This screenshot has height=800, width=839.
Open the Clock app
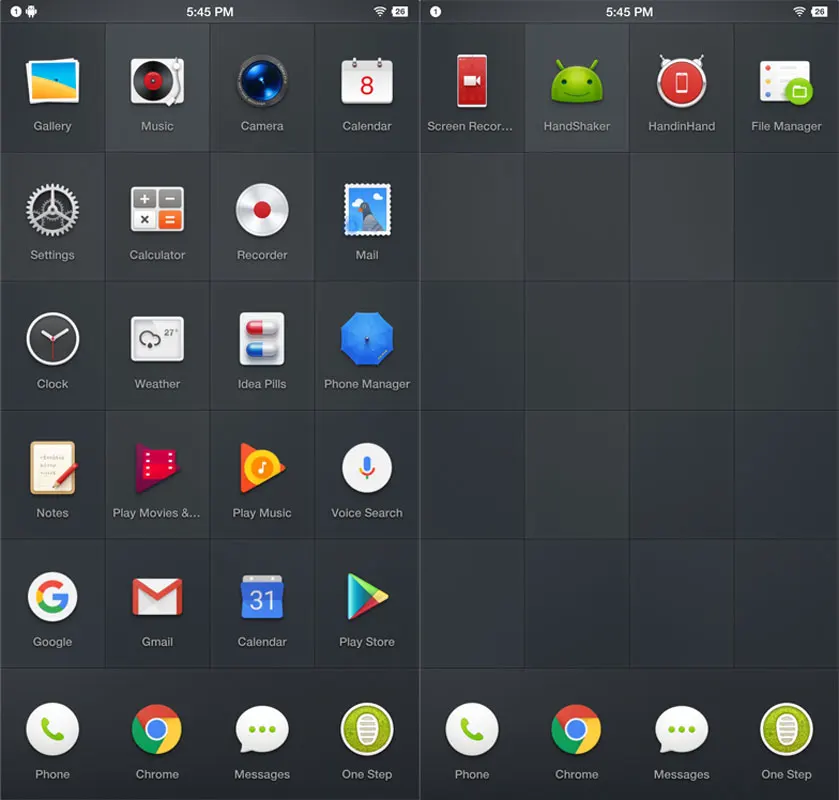click(x=52, y=339)
